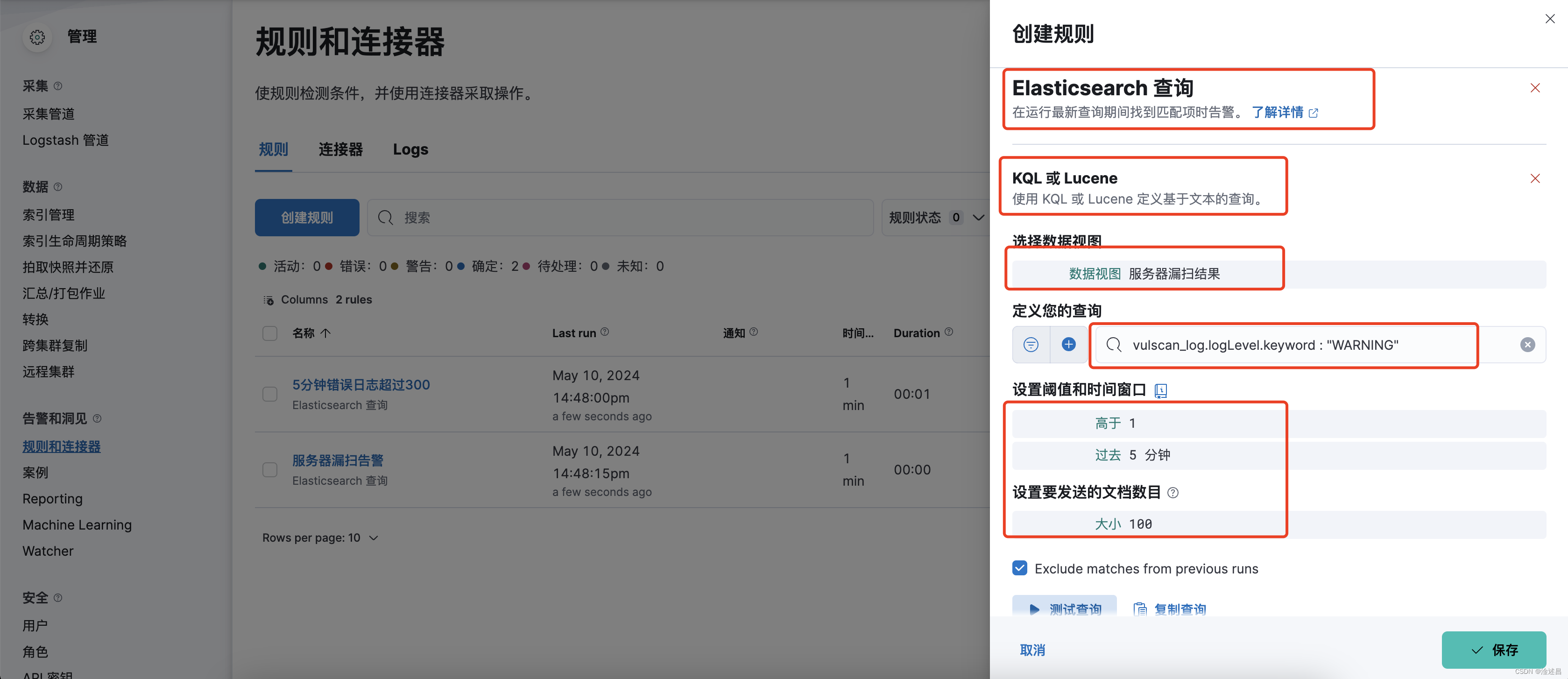The image size is (1568, 679).
Task: Open the 5分钟错误日志超过300 rule link
Action: click(361, 385)
